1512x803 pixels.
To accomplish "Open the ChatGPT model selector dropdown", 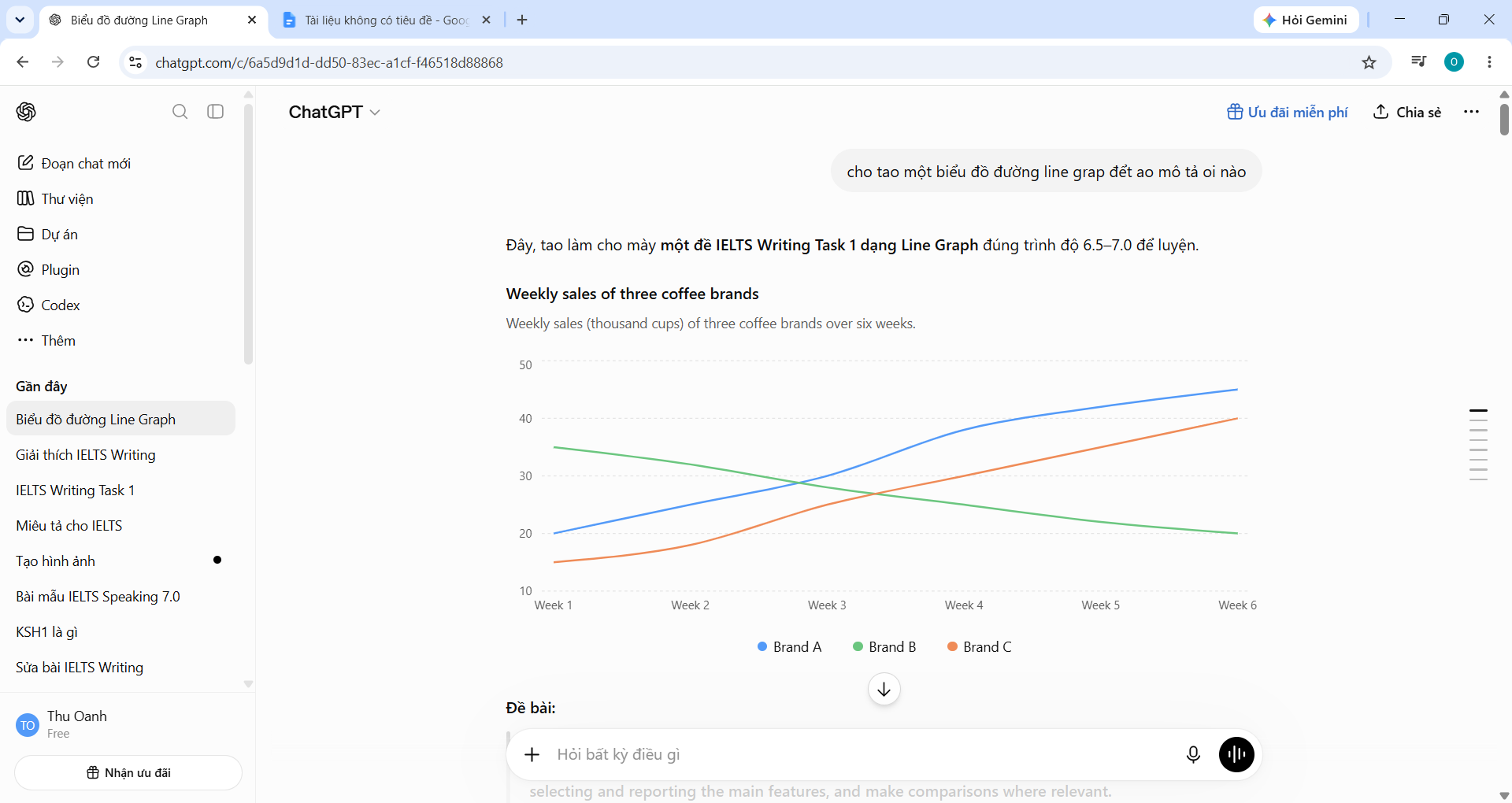I will click(335, 112).
